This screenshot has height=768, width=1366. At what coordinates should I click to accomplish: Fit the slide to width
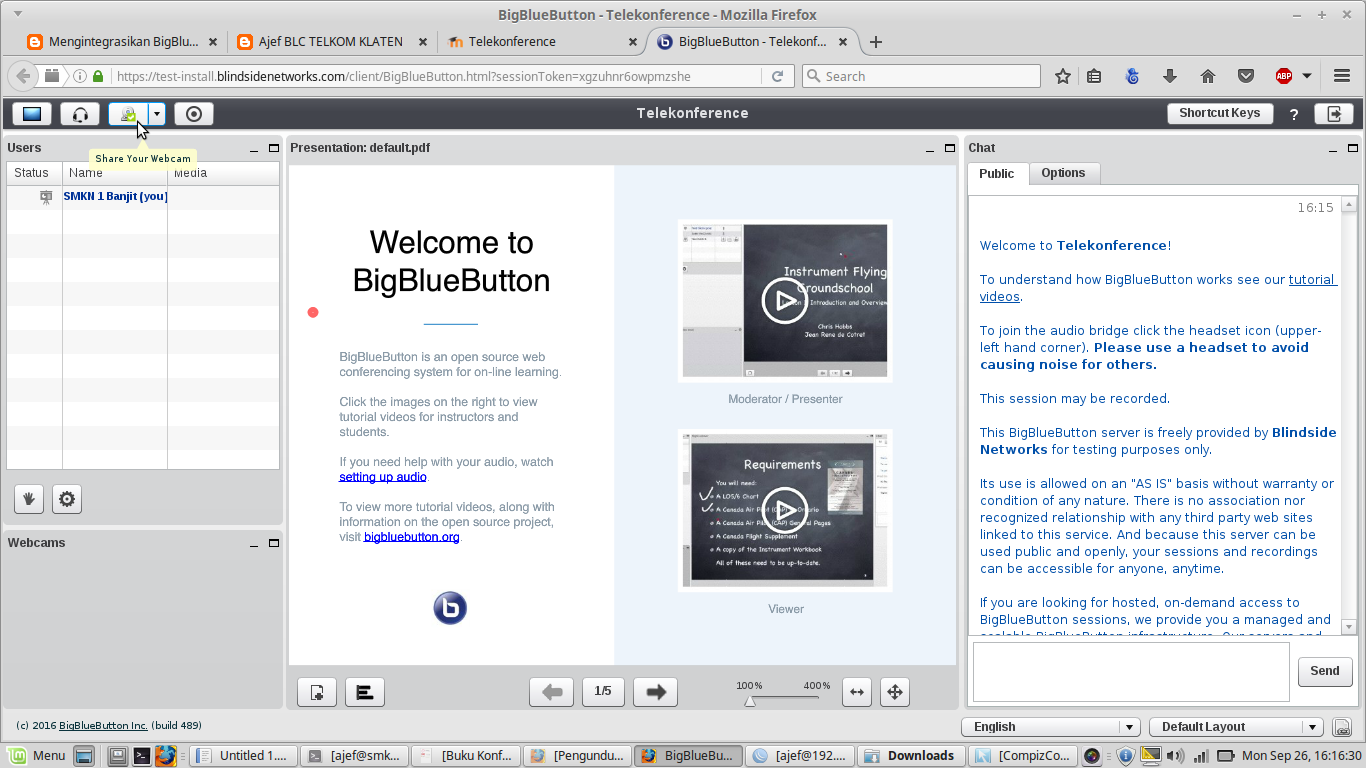(857, 692)
